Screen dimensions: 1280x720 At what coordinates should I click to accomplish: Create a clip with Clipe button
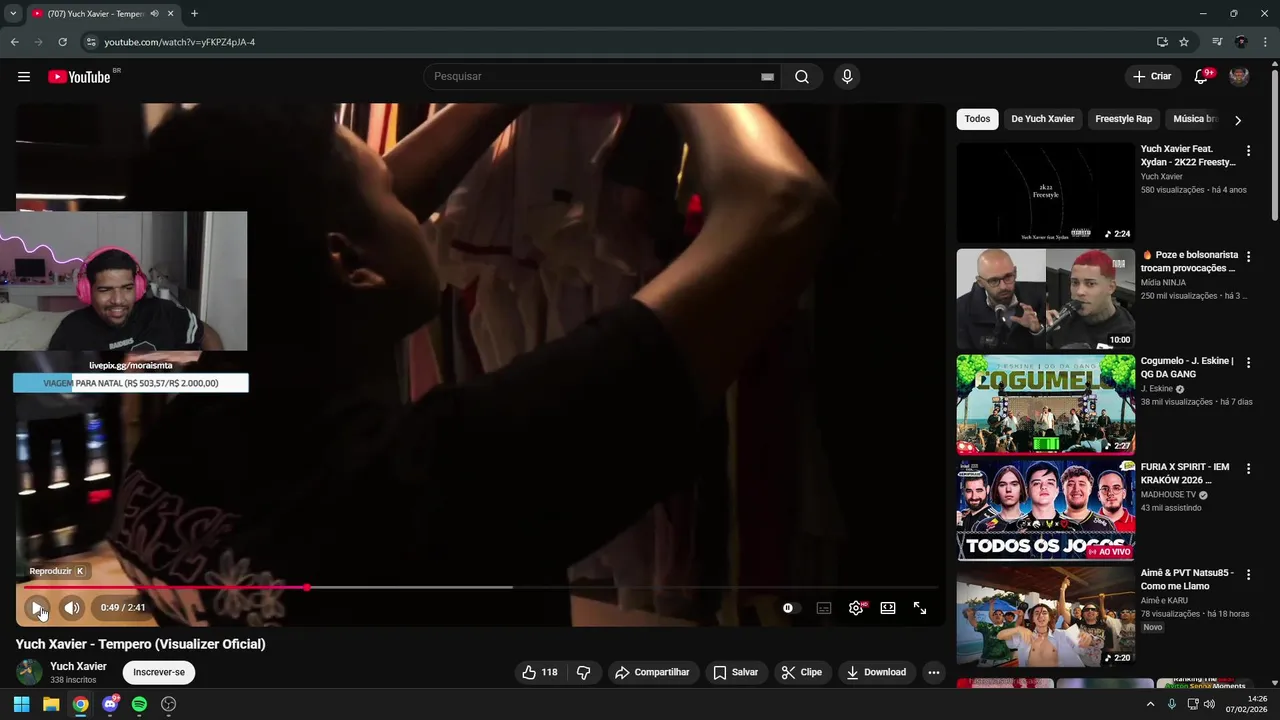802,672
